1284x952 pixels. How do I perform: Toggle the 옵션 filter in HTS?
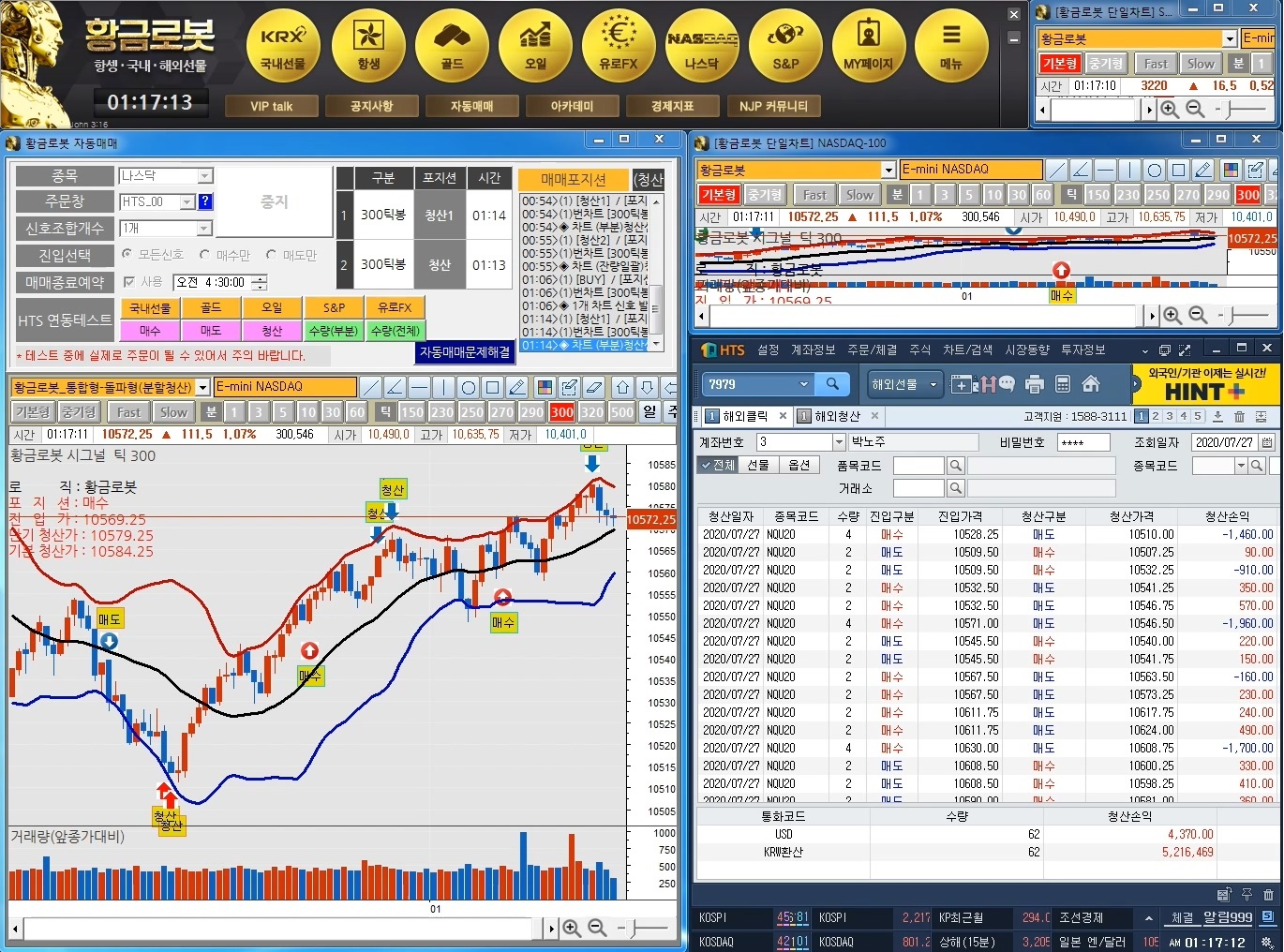click(799, 465)
